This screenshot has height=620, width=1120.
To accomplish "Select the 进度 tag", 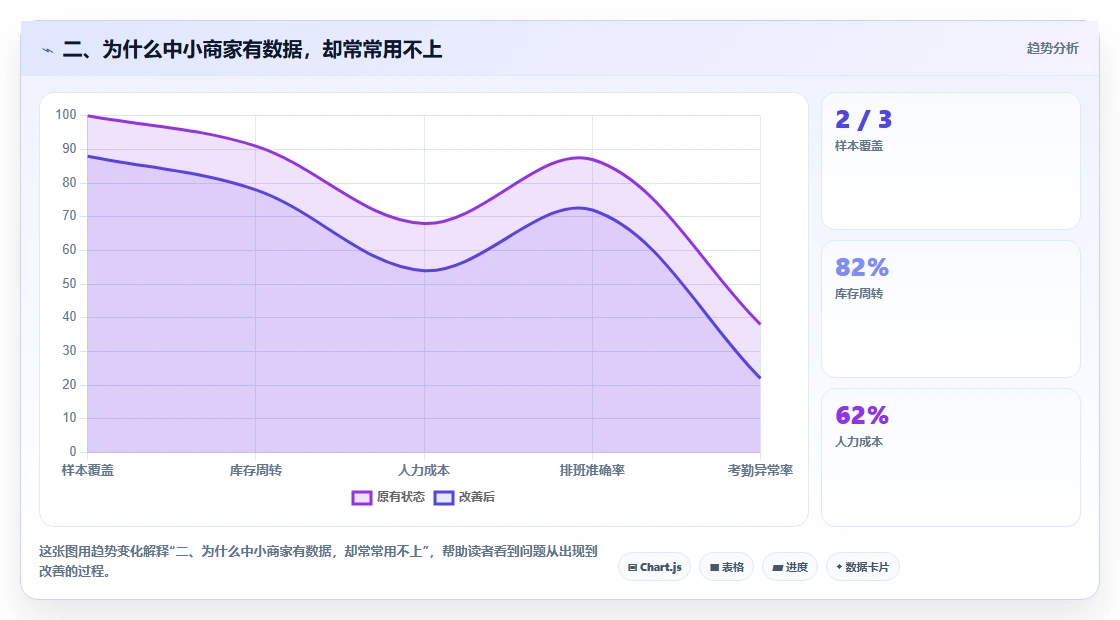I will pyautogui.click(x=790, y=567).
